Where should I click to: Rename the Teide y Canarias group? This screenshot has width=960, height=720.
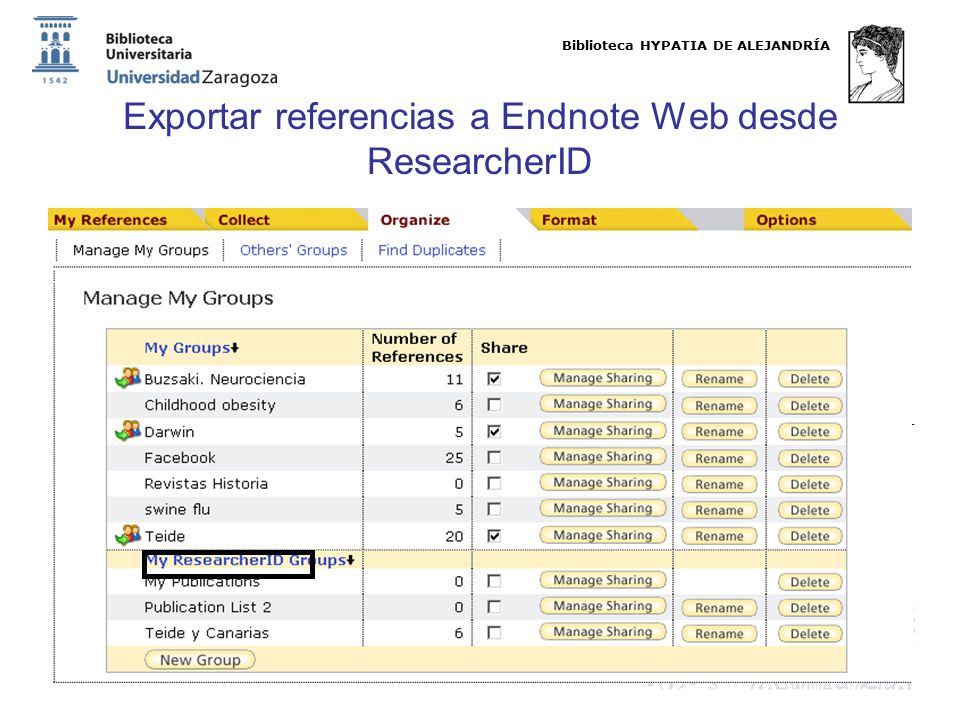pos(719,633)
